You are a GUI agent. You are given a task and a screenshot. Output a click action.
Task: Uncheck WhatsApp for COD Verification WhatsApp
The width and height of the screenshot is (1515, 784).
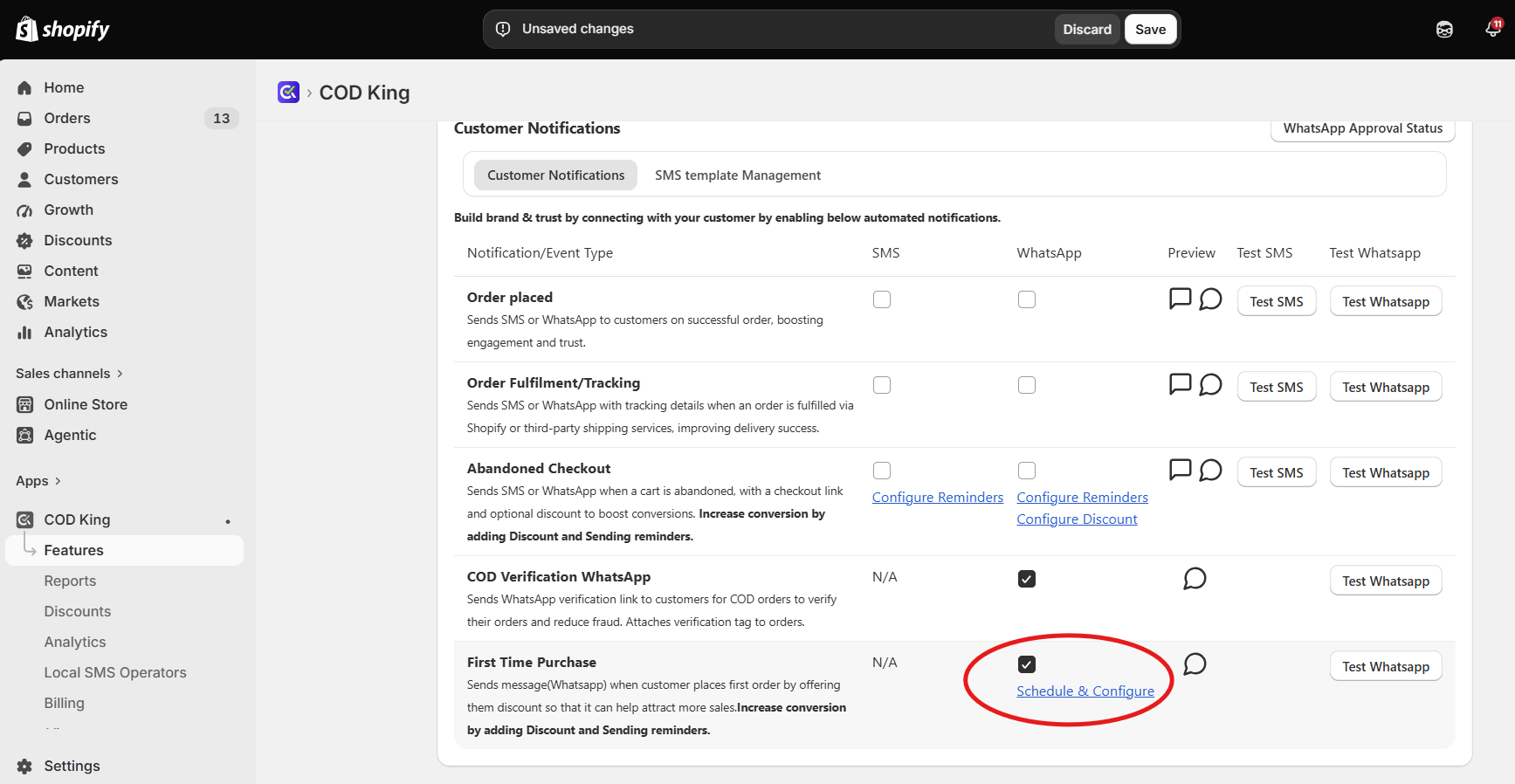pyautogui.click(x=1027, y=579)
